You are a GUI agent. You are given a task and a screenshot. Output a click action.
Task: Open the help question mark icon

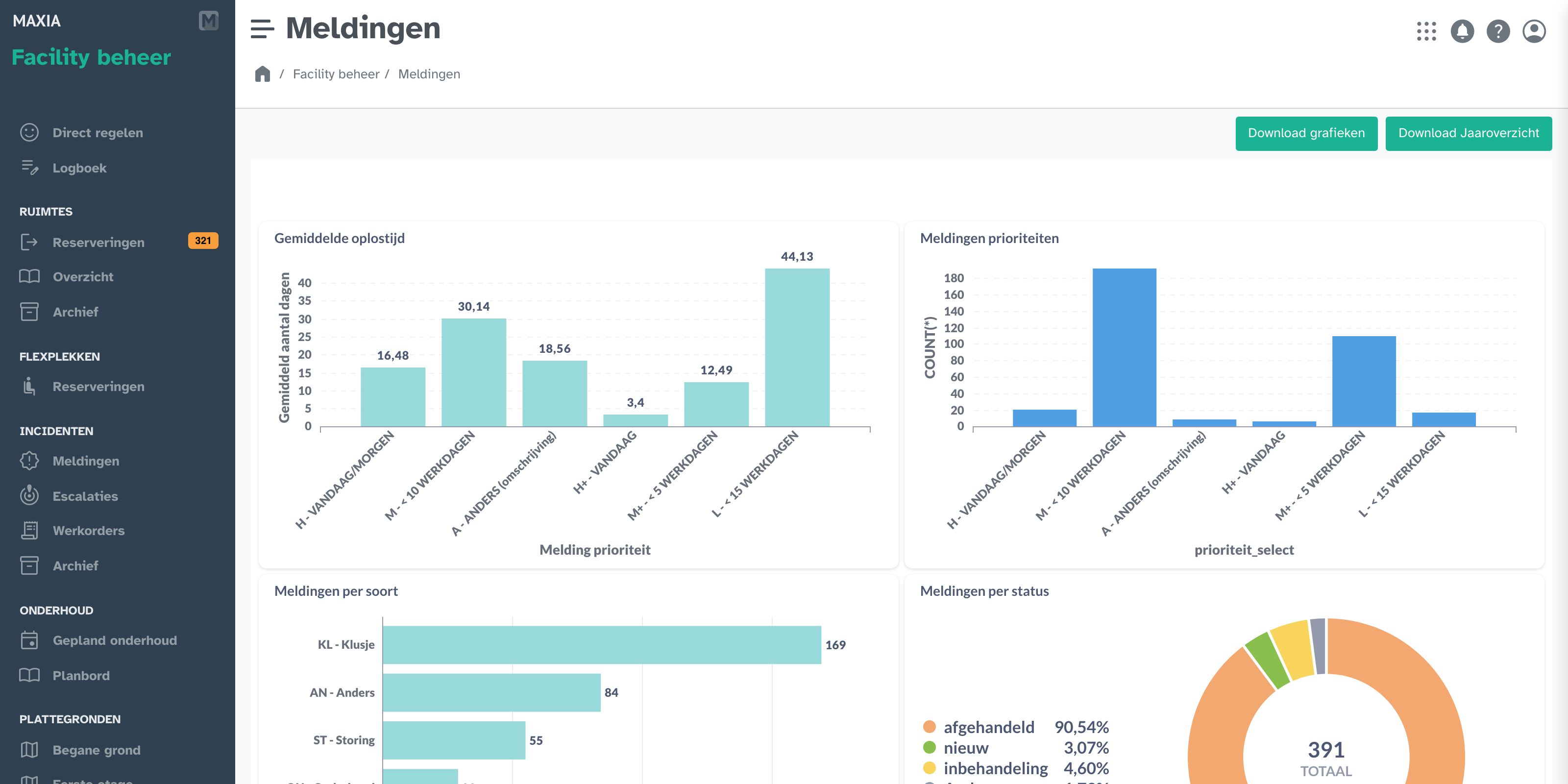click(x=1498, y=31)
